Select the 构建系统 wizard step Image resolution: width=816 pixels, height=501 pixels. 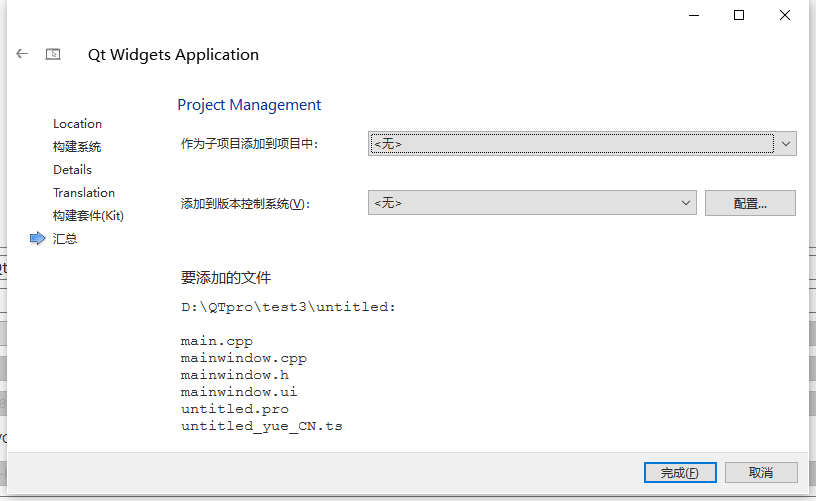pyautogui.click(x=77, y=147)
